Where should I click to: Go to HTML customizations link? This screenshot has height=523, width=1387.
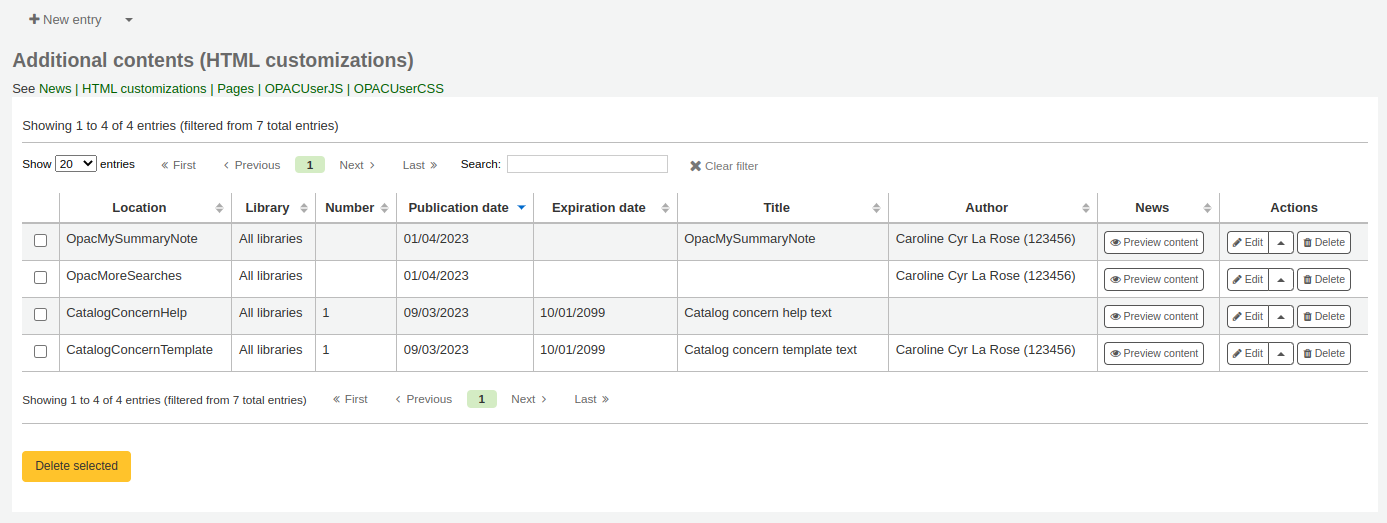(144, 88)
